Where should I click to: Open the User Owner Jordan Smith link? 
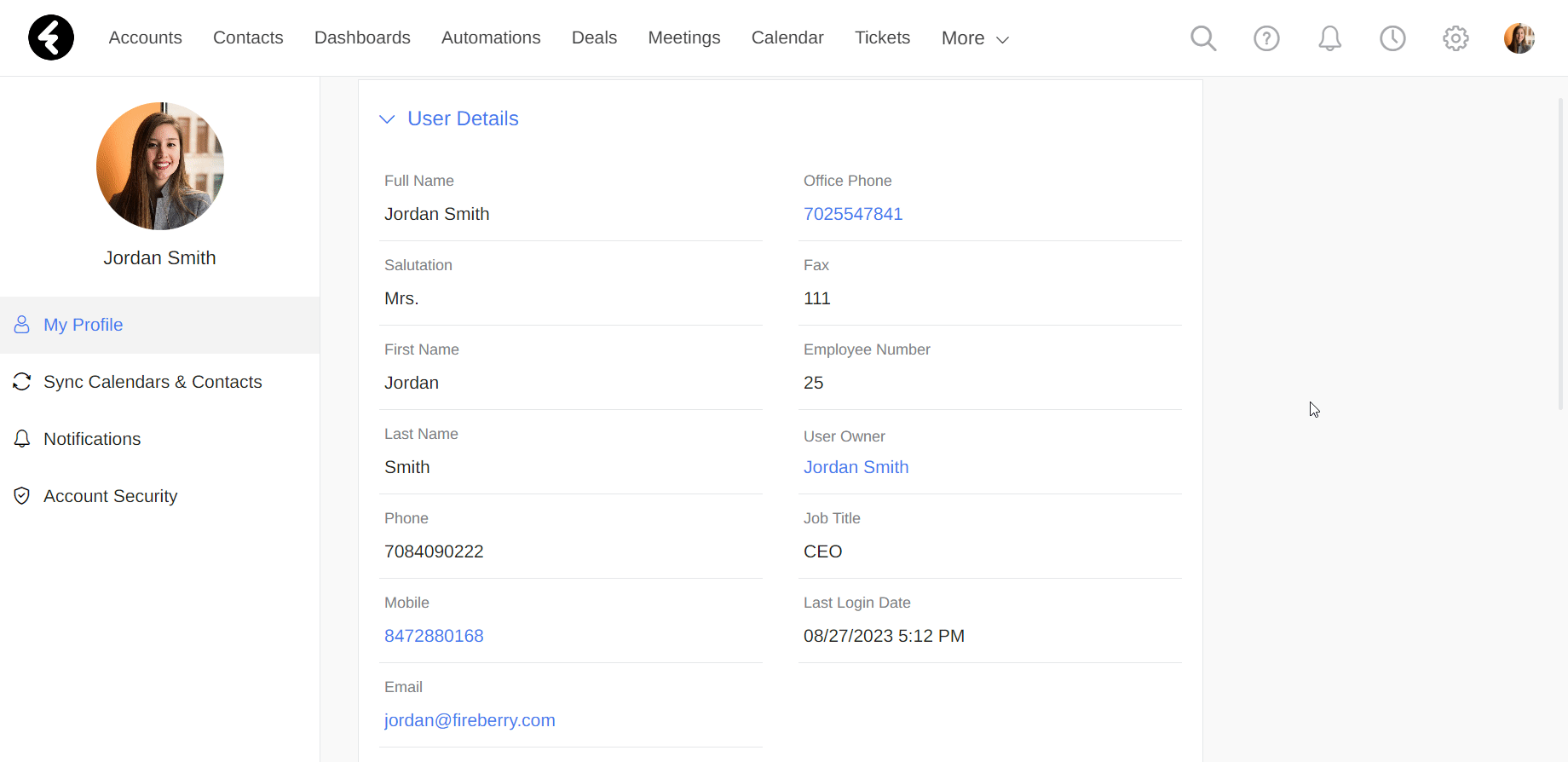coord(856,467)
